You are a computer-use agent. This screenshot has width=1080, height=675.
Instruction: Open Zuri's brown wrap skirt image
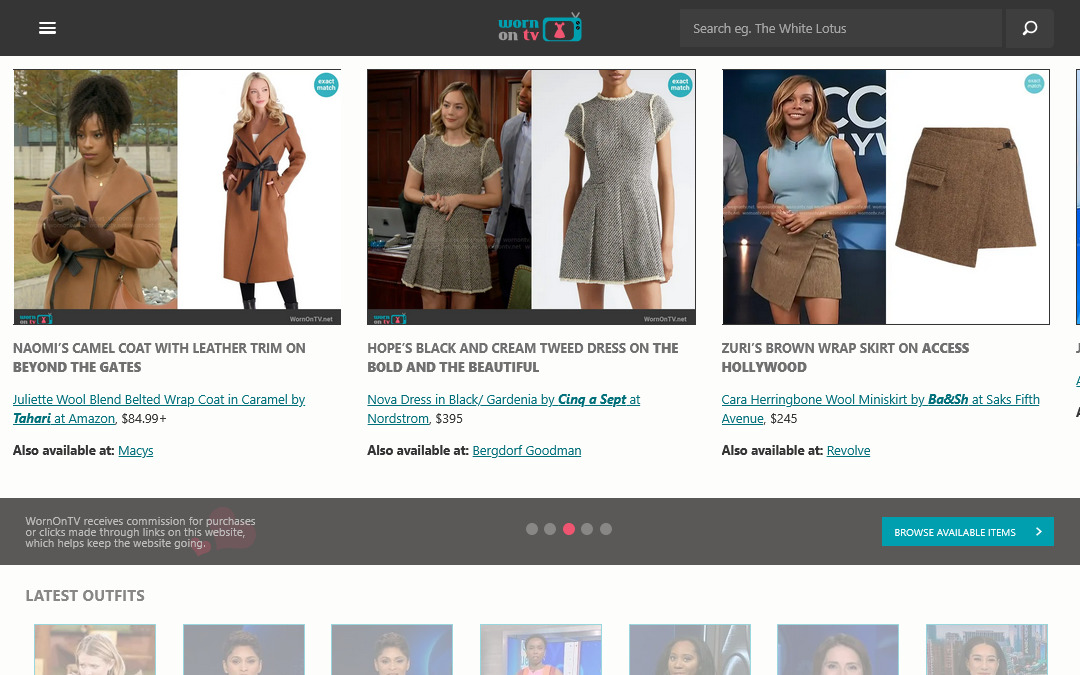tap(886, 197)
